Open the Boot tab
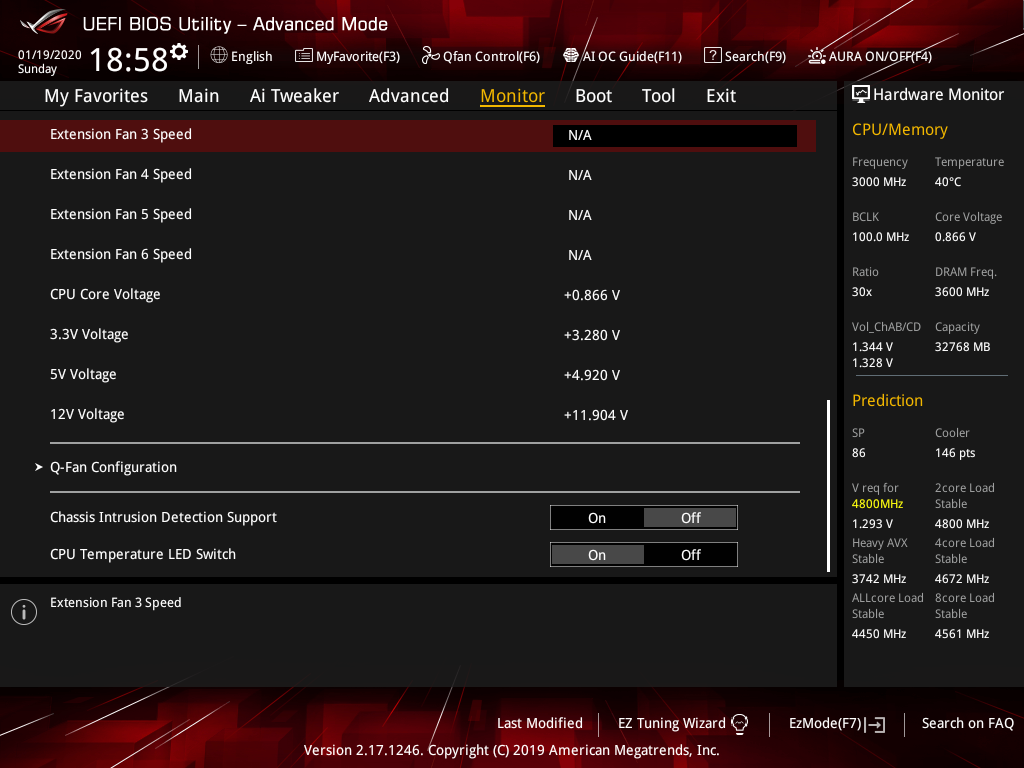The width and height of the screenshot is (1024, 768). [594, 96]
